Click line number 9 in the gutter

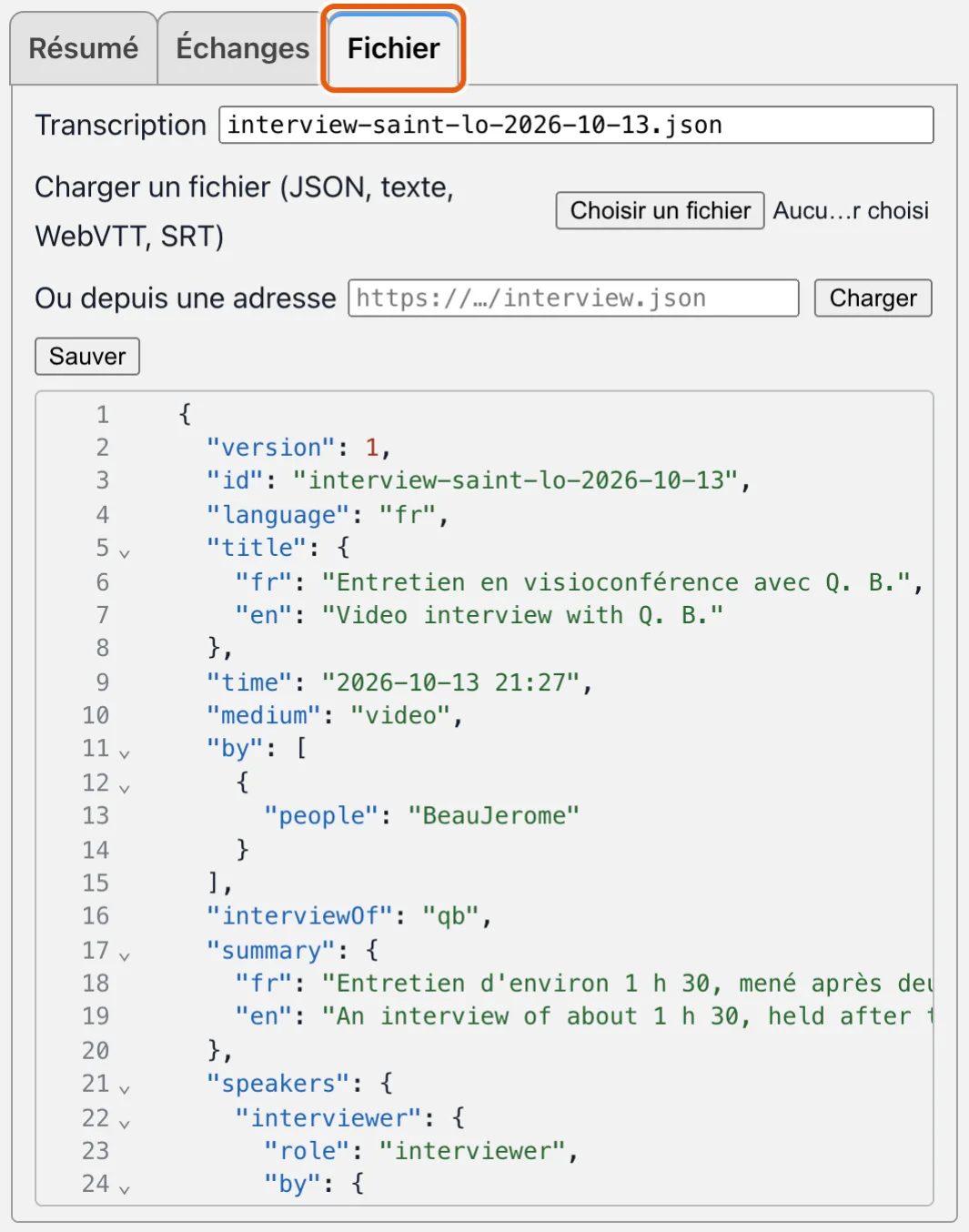coord(103,682)
